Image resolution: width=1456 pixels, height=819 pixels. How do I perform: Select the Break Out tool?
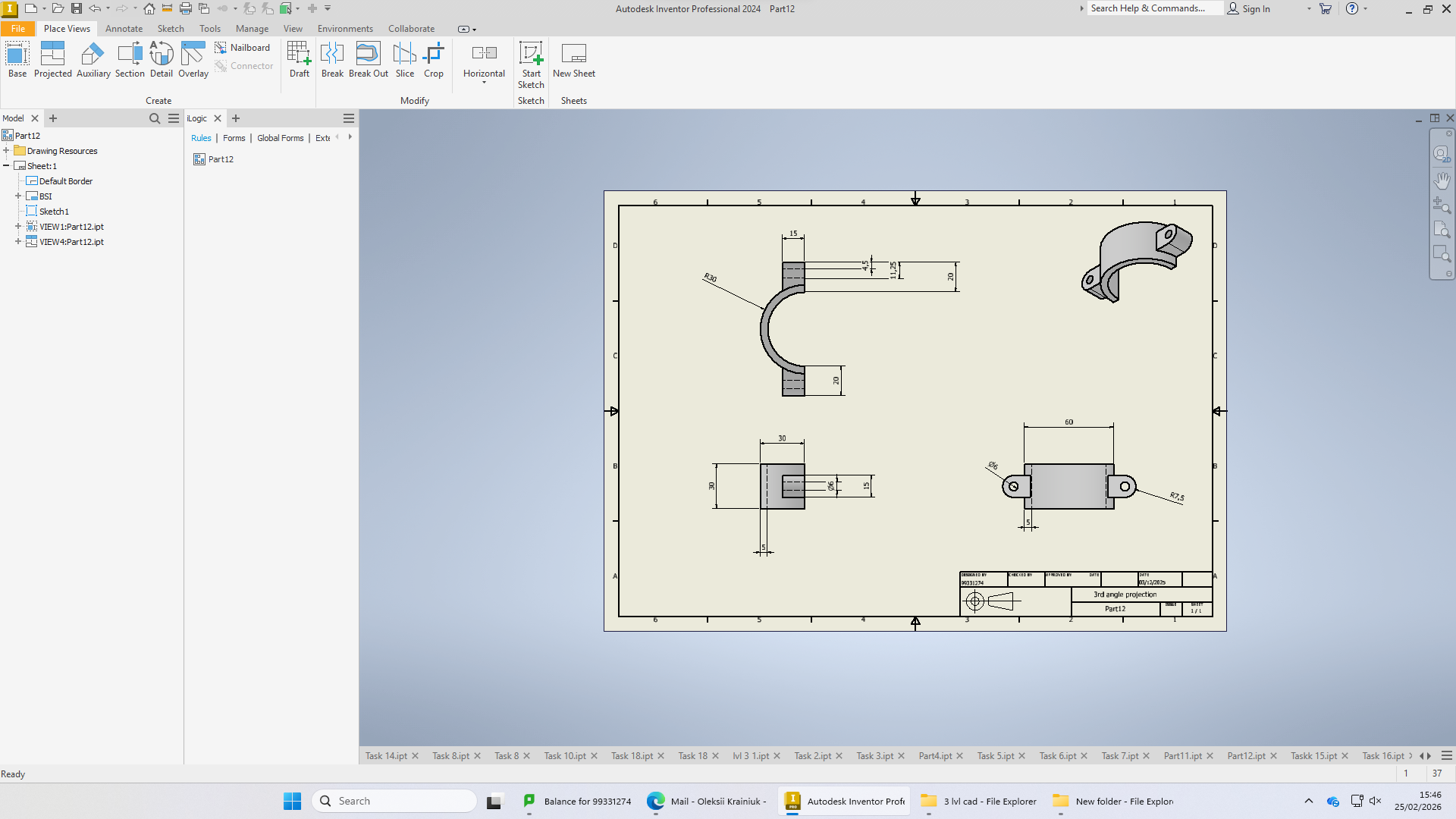pyautogui.click(x=369, y=60)
